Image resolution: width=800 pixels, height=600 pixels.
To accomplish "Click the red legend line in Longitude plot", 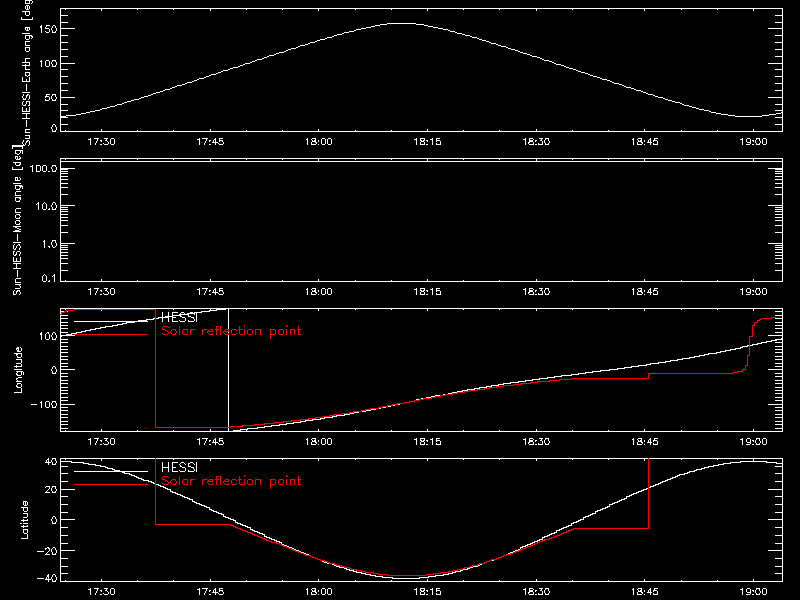I will (111, 335).
